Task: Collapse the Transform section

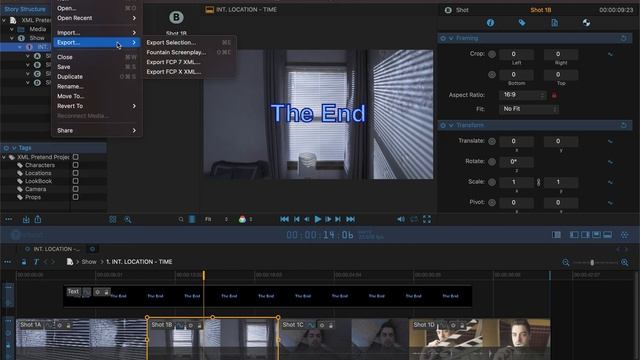Action: (x=451, y=125)
